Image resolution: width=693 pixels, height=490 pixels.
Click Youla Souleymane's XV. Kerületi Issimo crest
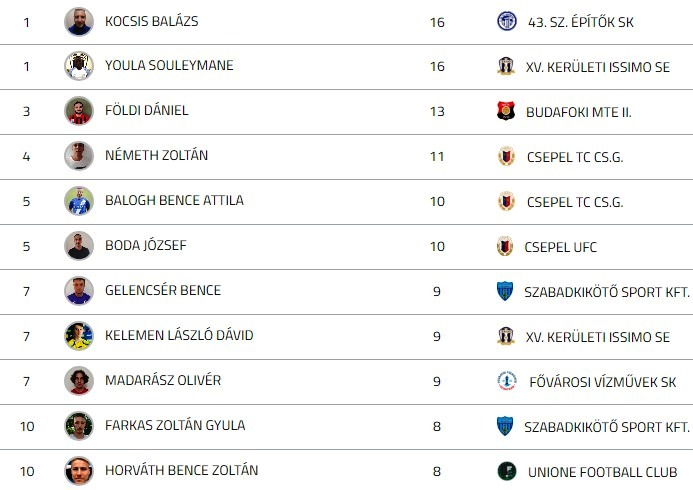coord(507,66)
